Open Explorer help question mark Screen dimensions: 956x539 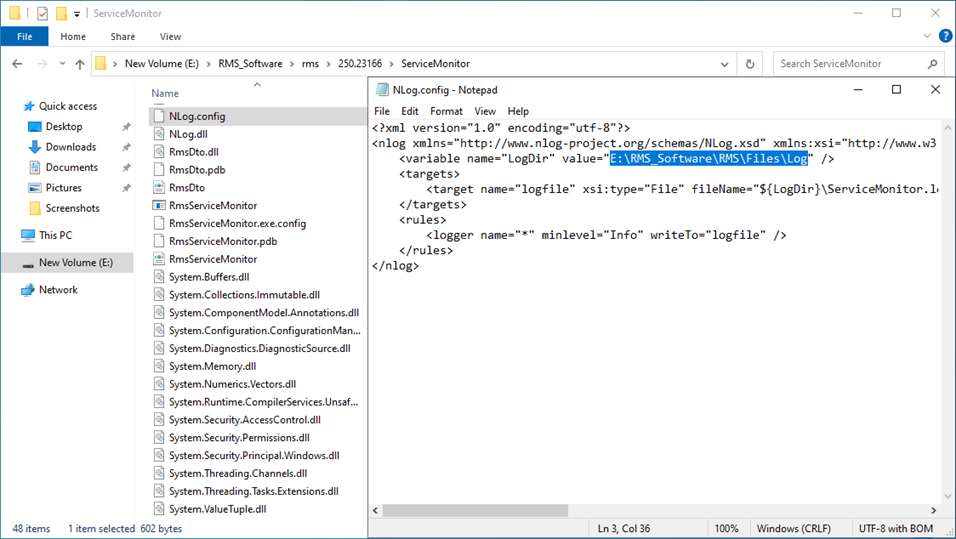[x=945, y=36]
